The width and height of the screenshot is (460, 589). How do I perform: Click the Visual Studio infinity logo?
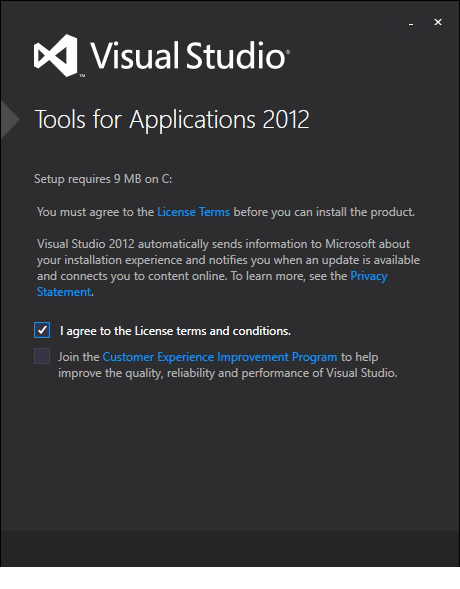point(56,56)
